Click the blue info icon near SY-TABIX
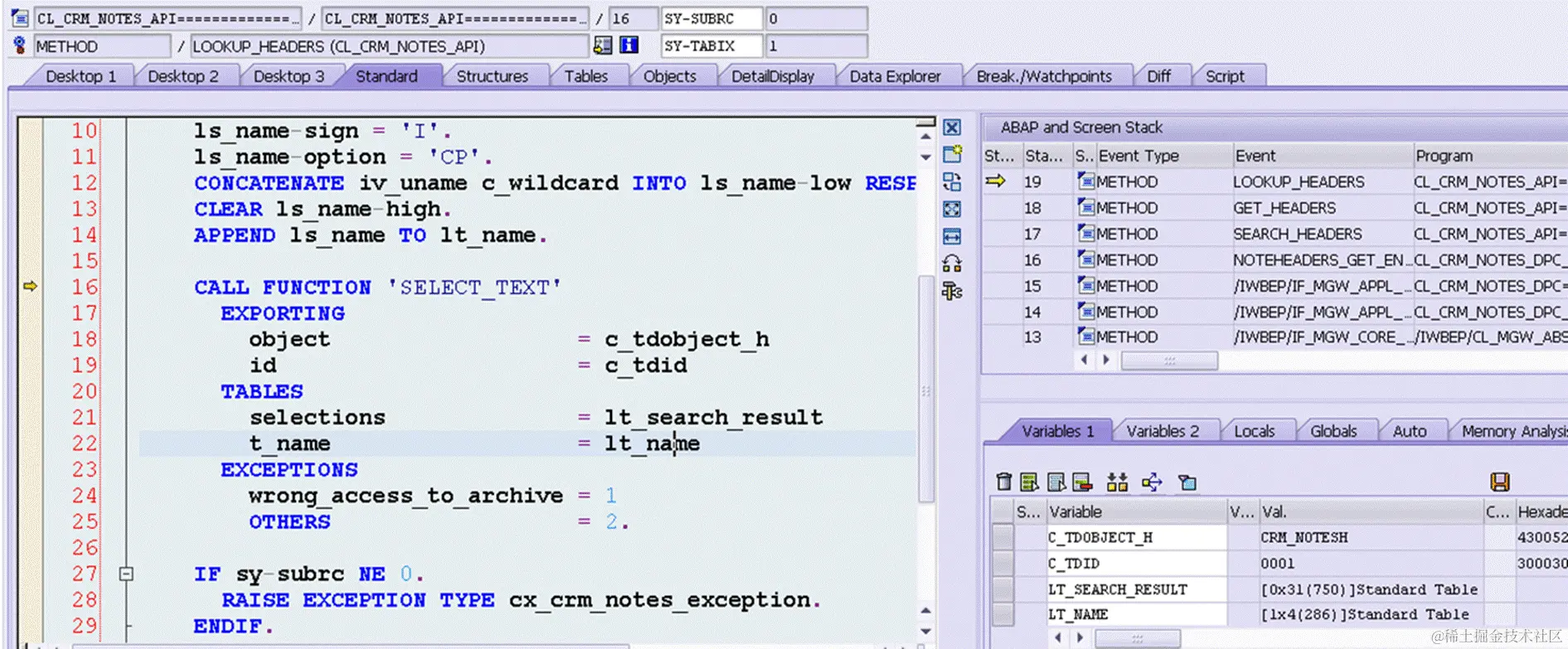 pyautogui.click(x=629, y=46)
